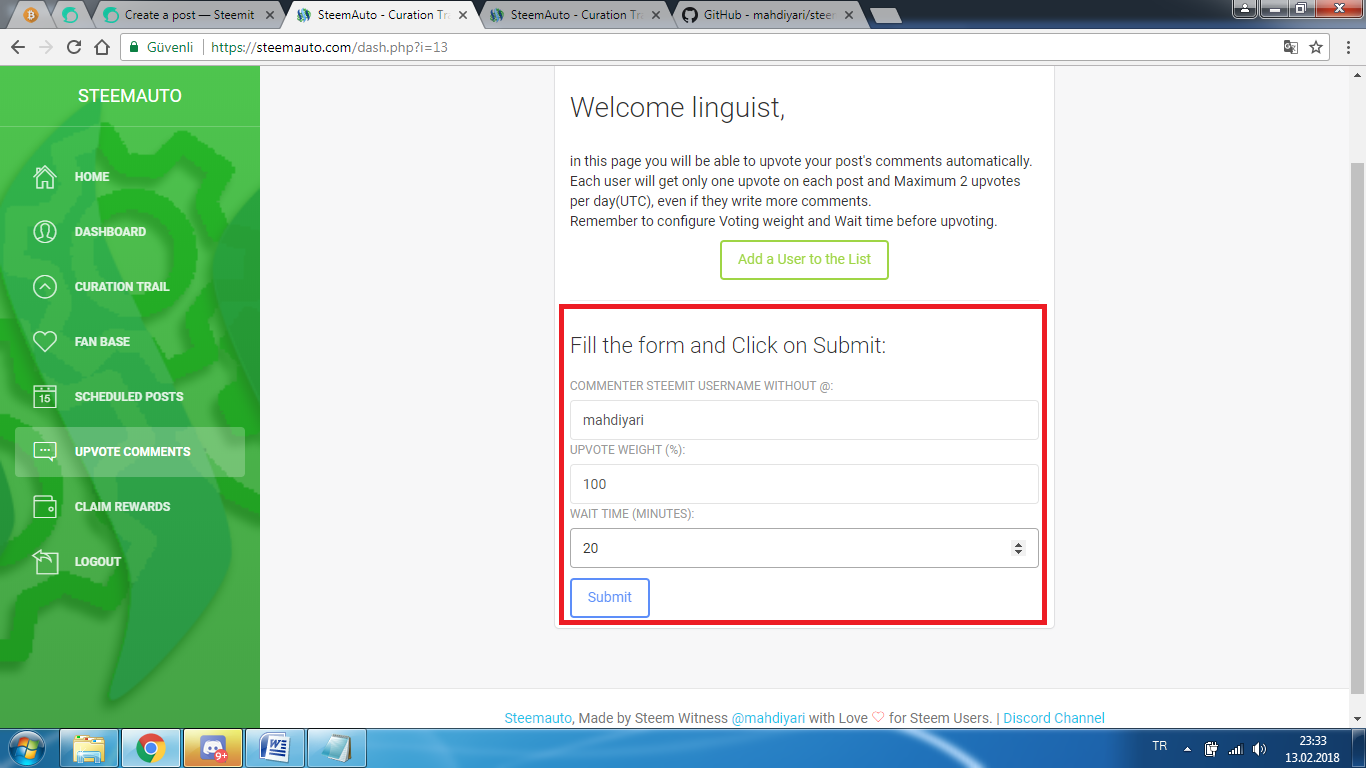Switch to the green-icon pinned tab
1366x768 pixels.
coord(70,15)
